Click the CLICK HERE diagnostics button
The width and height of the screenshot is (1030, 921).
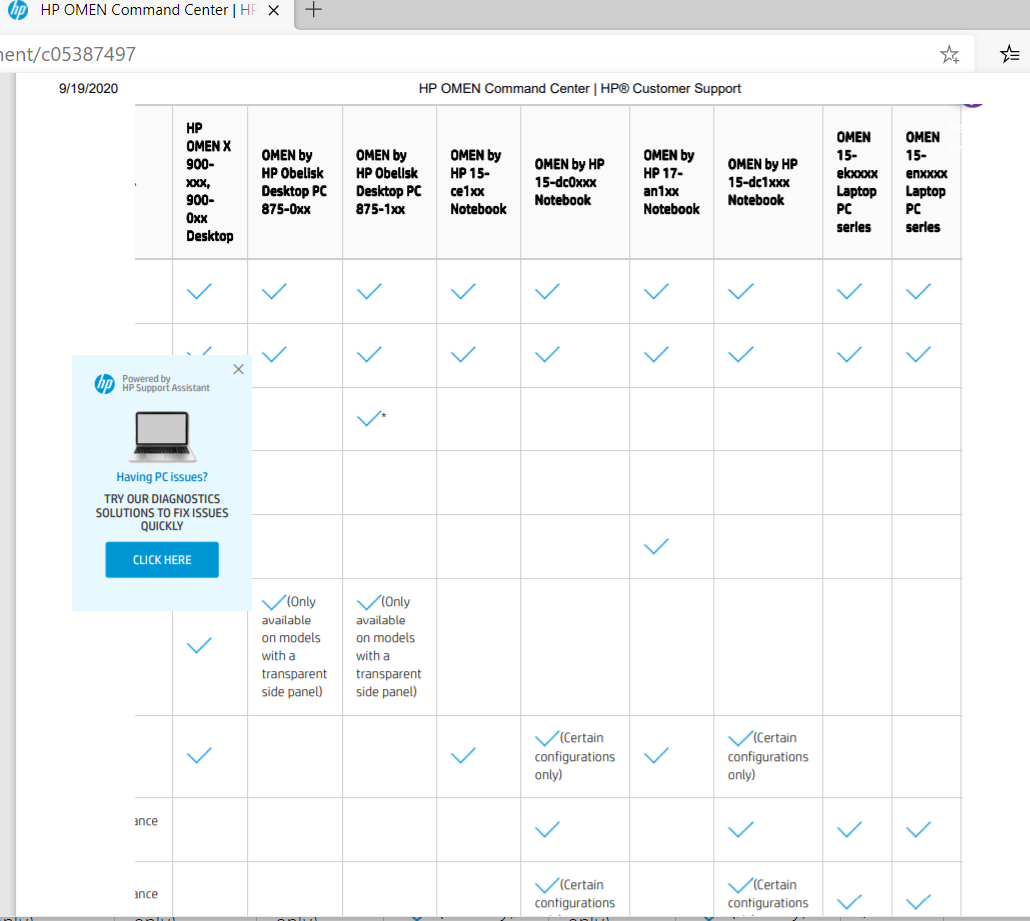[x=161, y=559]
